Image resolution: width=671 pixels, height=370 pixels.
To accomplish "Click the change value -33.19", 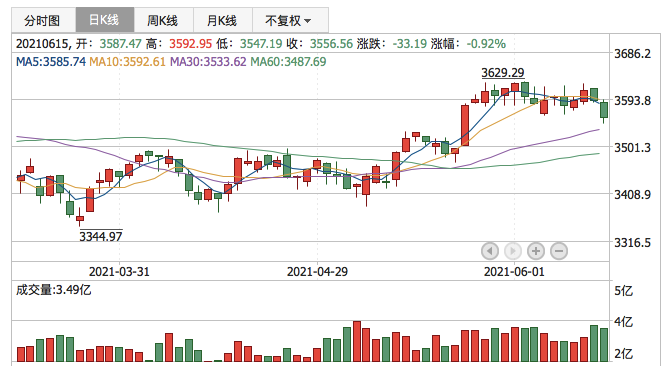I will point(410,44).
